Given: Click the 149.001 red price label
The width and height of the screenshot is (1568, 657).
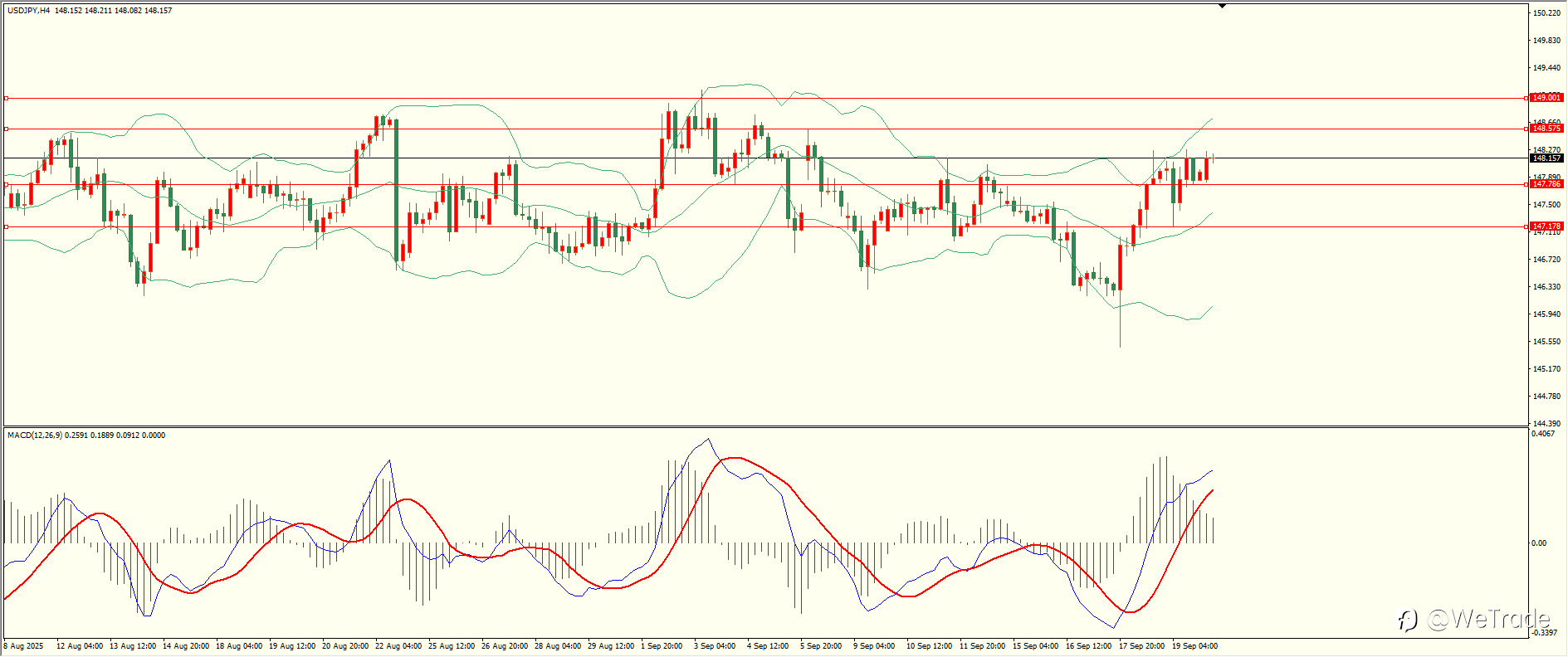Looking at the screenshot, I should point(1546,98).
